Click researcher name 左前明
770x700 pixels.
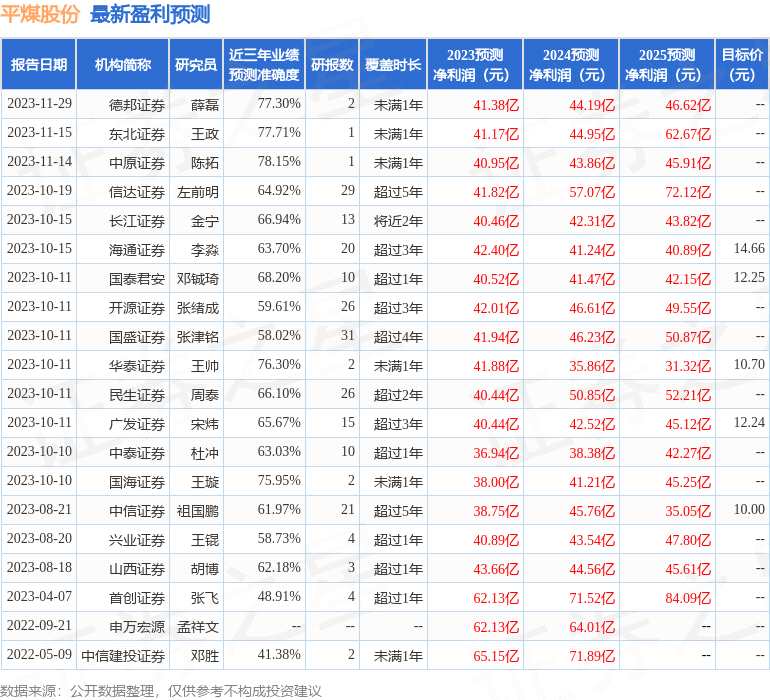pos(198,192)
